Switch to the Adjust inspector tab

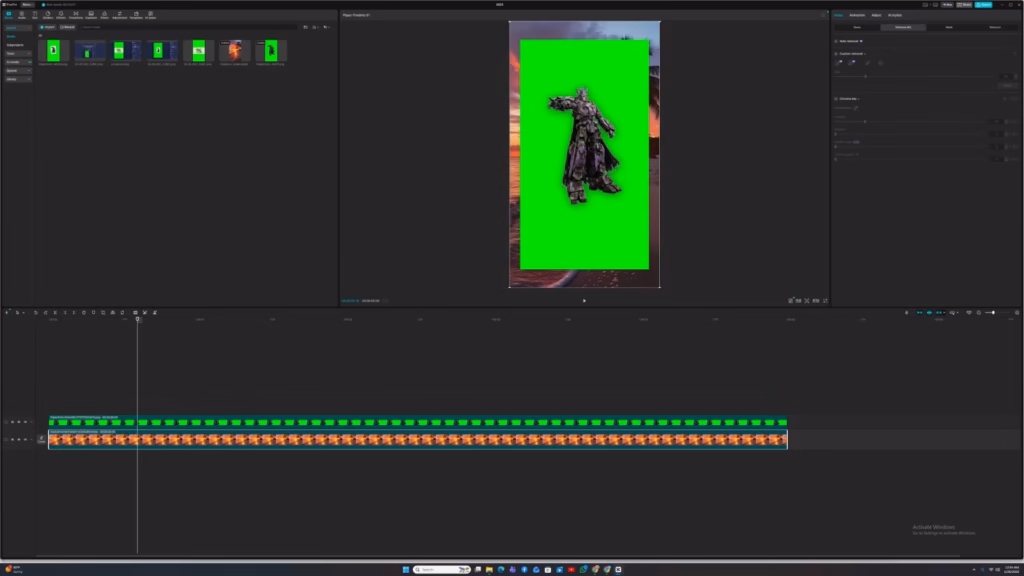[876, 15]
